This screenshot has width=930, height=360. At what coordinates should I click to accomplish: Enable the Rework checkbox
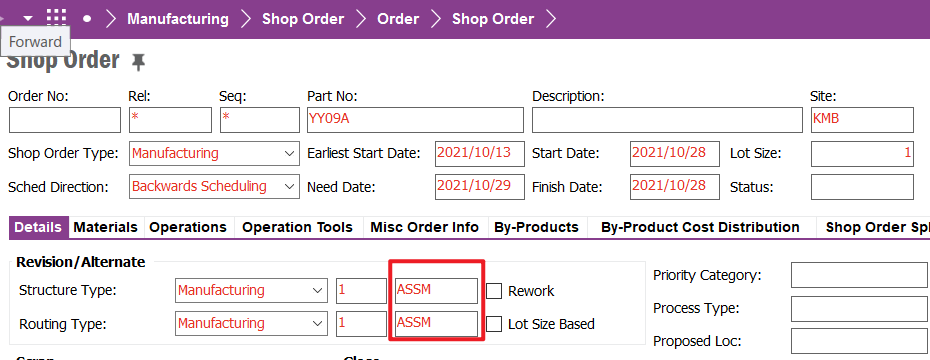point(495,291)
